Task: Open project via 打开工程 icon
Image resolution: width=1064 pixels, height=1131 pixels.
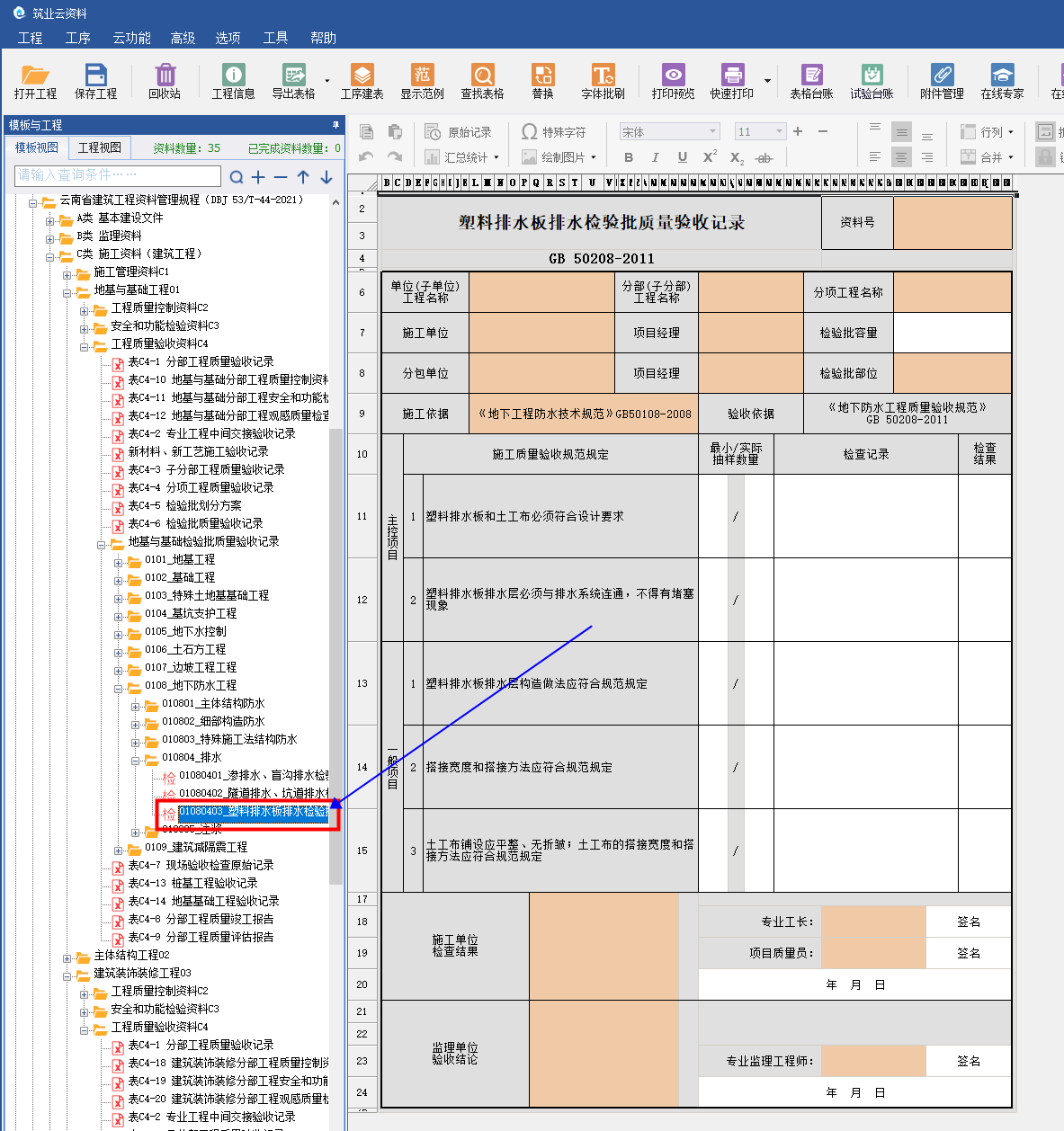Action: pos(35,81)
